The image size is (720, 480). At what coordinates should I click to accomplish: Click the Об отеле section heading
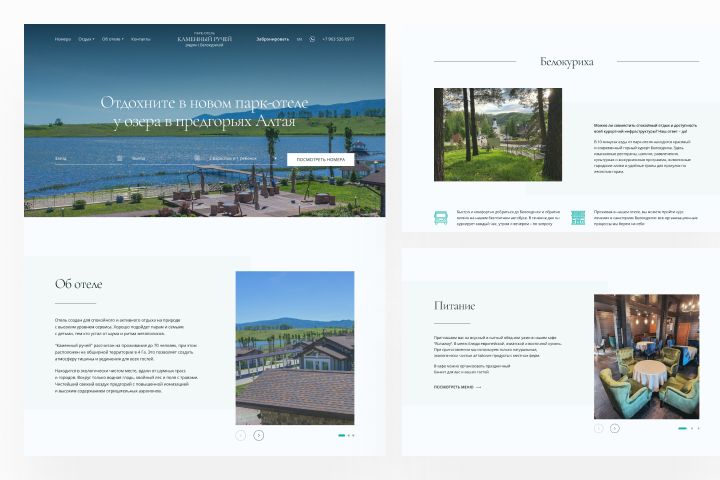[x=79, y=284]
